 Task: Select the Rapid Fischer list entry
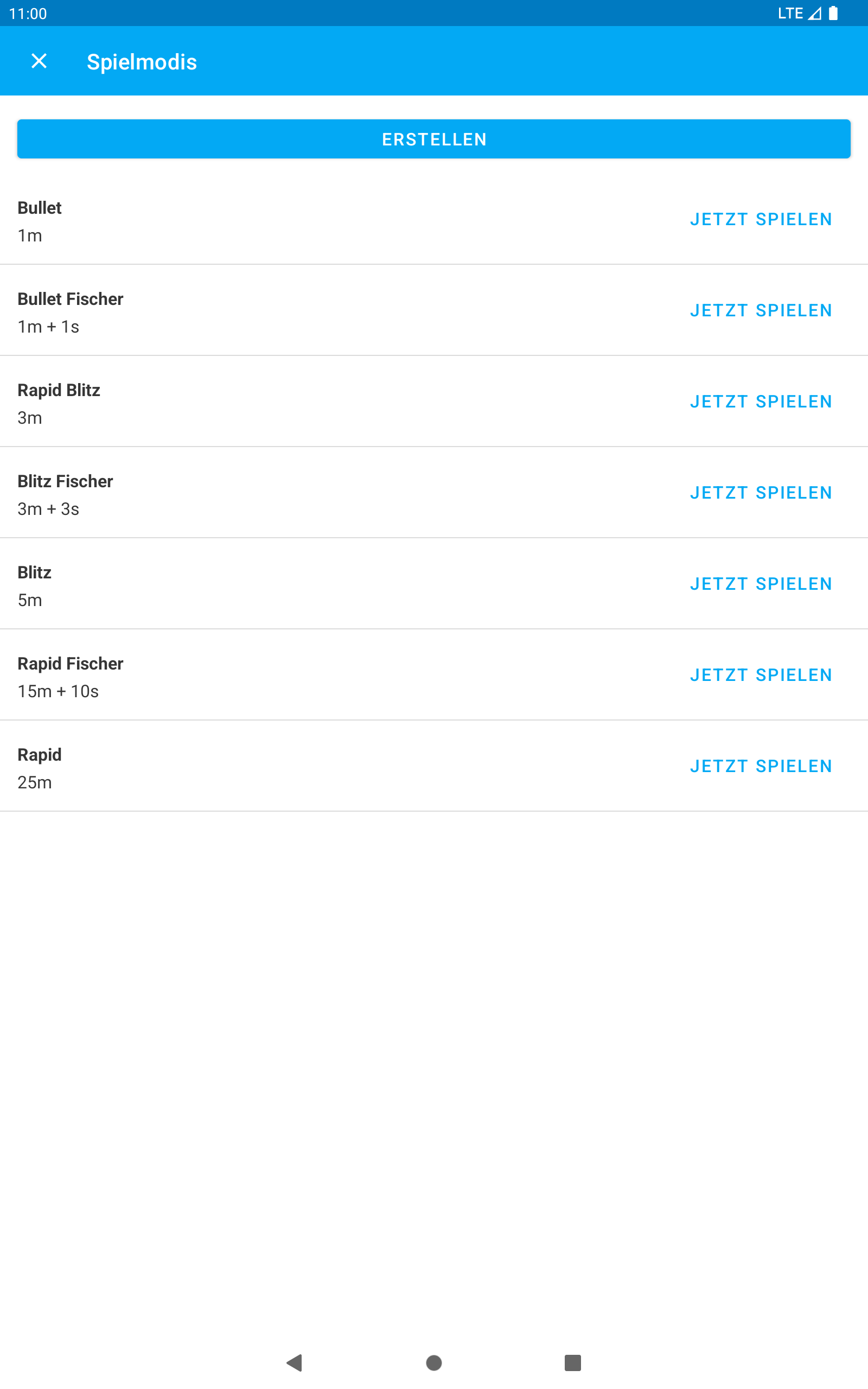tap(434, 676)
